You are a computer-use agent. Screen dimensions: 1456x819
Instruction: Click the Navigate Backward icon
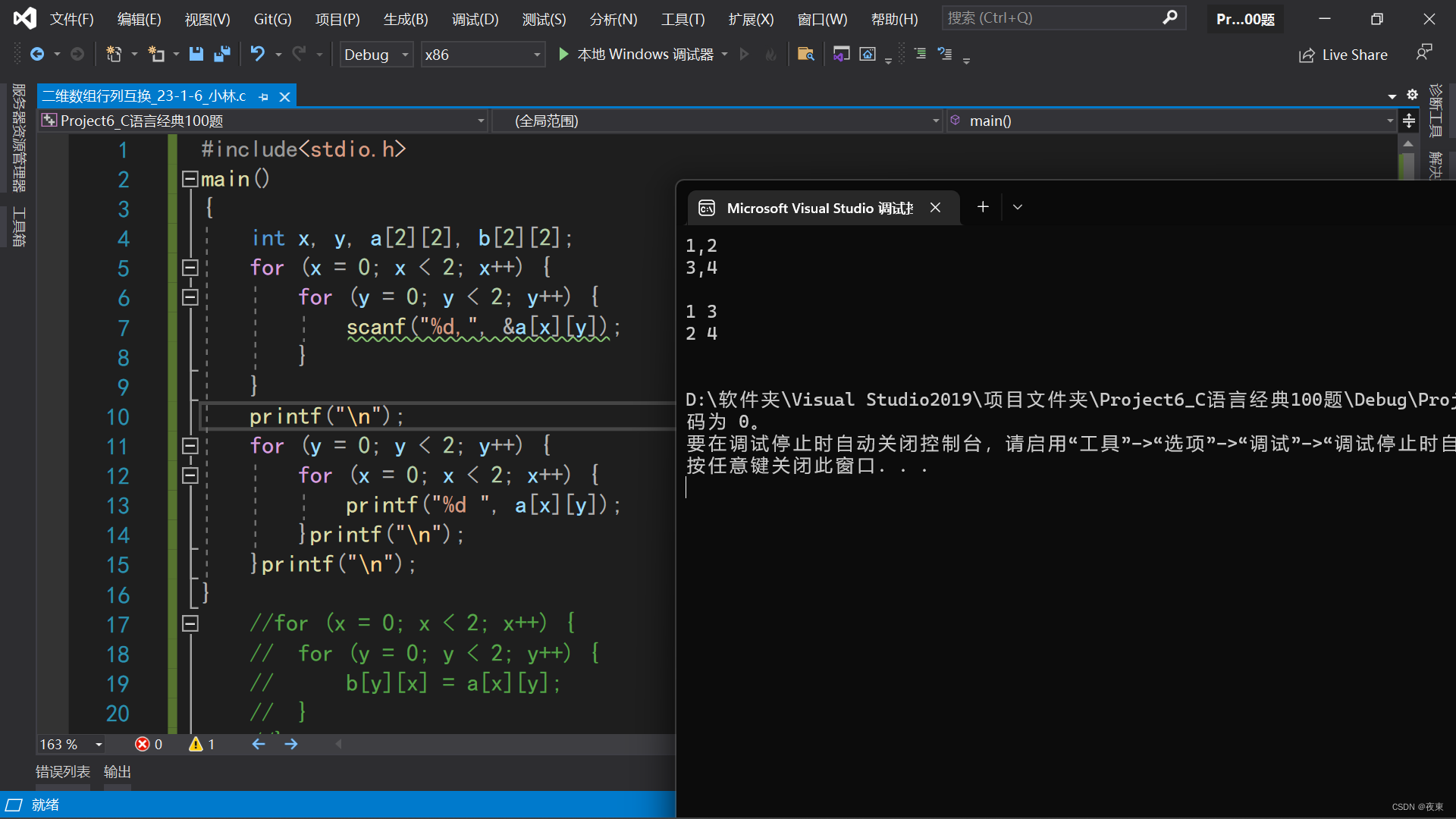point(36,54)
